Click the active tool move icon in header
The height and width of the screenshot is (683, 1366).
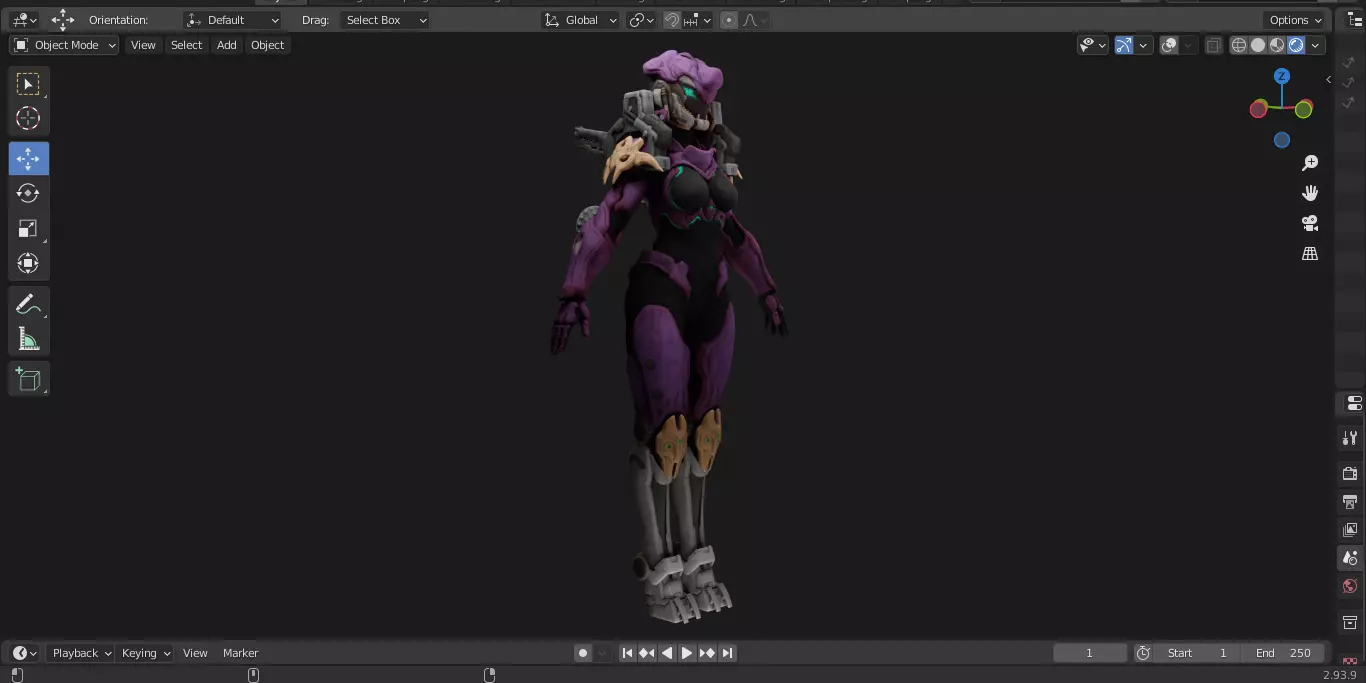pos(63,20)
